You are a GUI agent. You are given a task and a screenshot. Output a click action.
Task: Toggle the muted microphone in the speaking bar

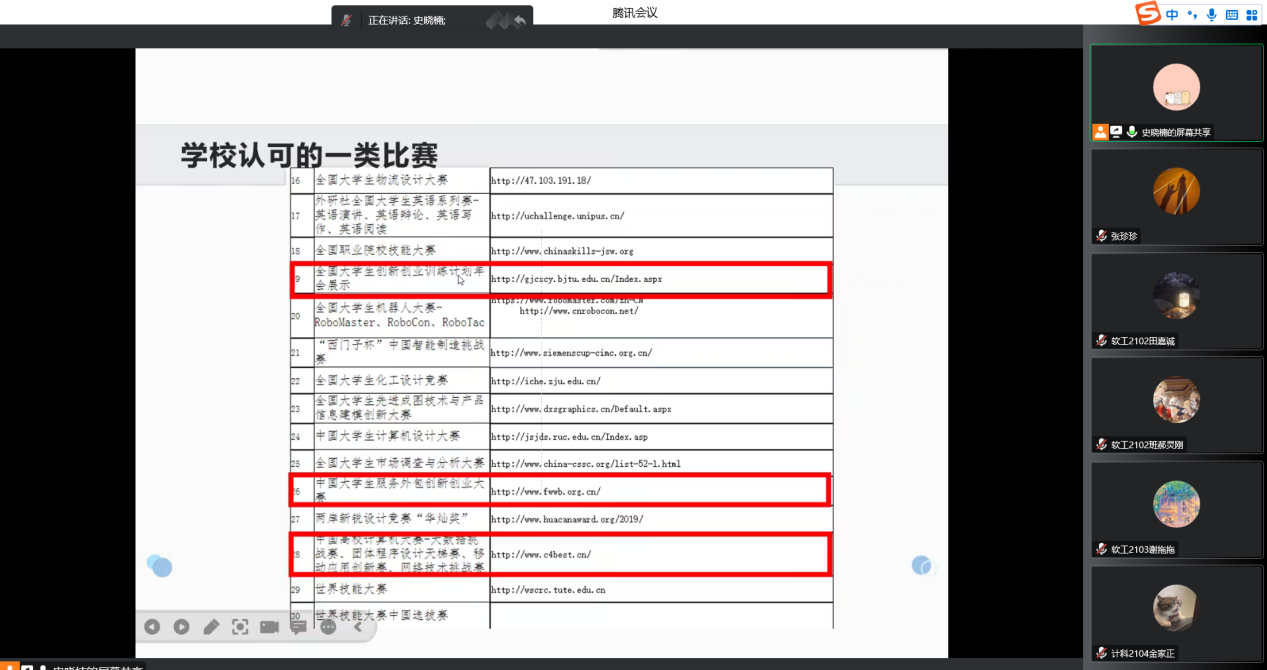point(347,20)
